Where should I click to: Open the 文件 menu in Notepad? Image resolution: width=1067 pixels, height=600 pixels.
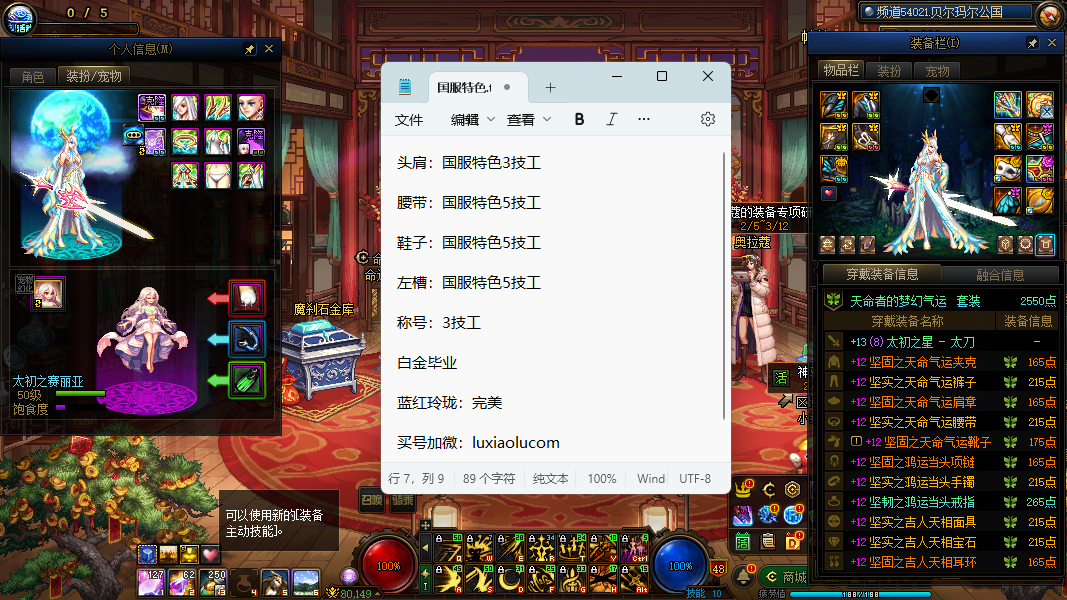coord(409,119)
